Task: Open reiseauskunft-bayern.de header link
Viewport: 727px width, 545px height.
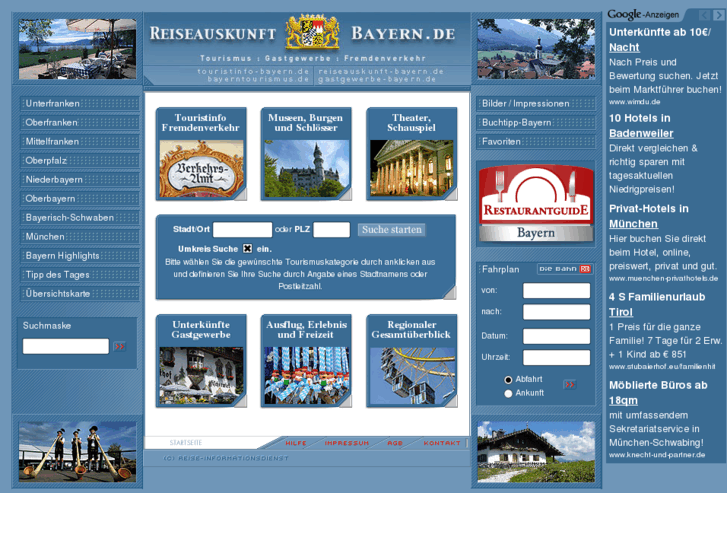Action: point(381,71)
